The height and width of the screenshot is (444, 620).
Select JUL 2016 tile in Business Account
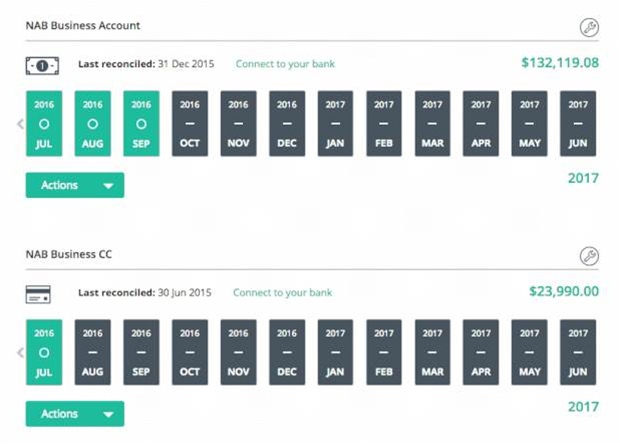pyautogui.click(x=44, y=124)
